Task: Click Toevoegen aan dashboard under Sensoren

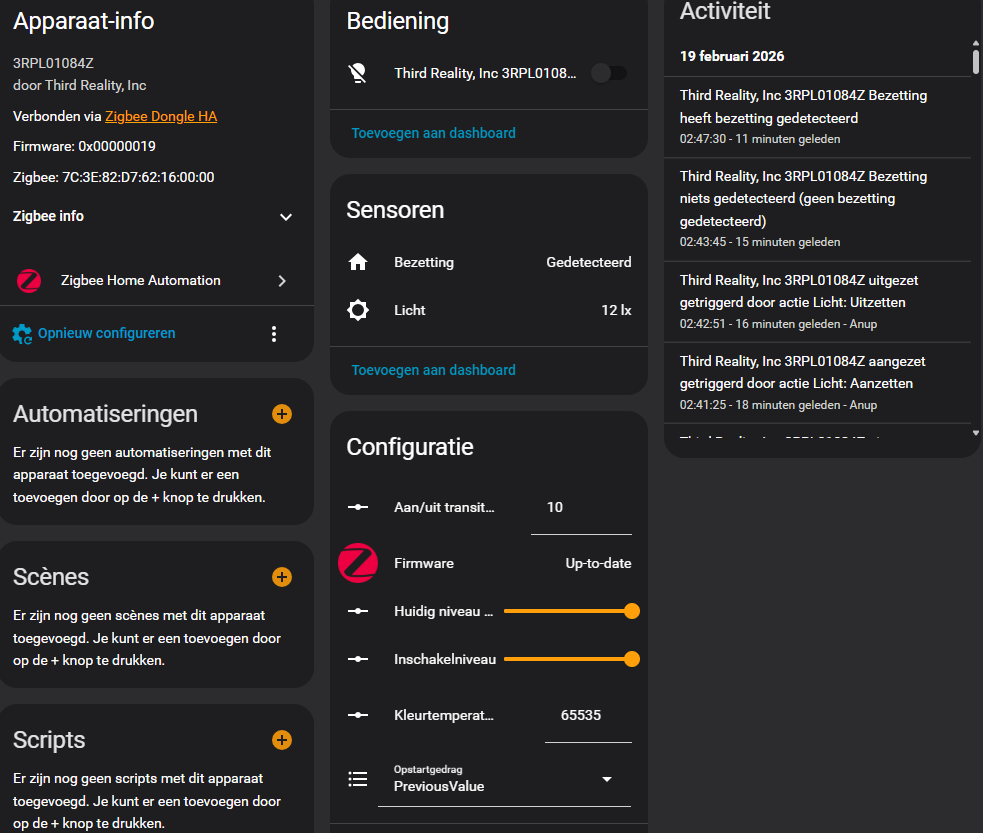Action: tap(433, 370)
